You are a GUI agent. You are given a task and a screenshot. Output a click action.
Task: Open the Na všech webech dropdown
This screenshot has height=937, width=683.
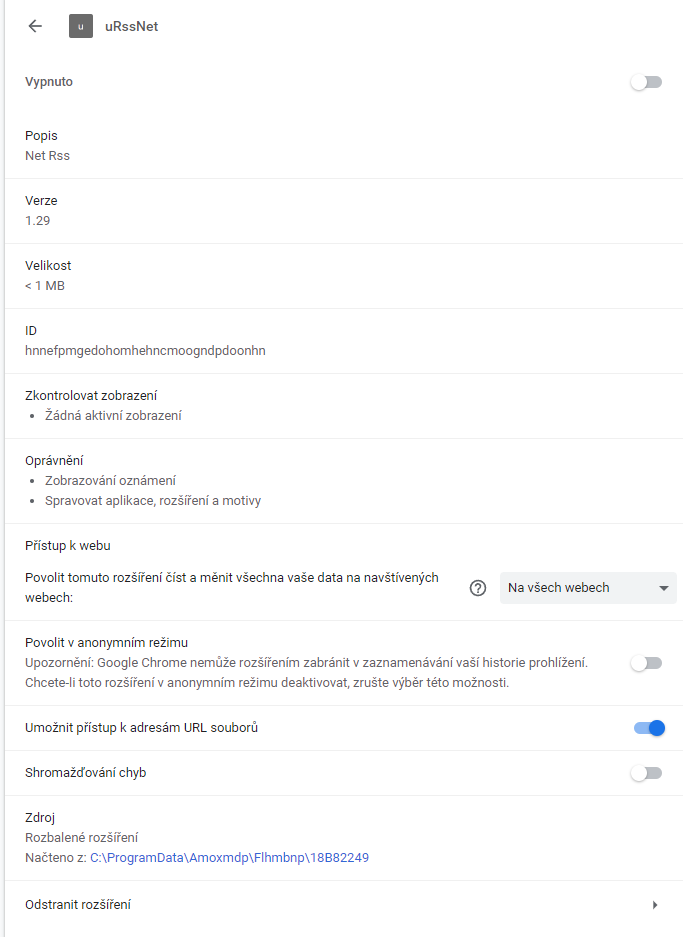[588, 588]
